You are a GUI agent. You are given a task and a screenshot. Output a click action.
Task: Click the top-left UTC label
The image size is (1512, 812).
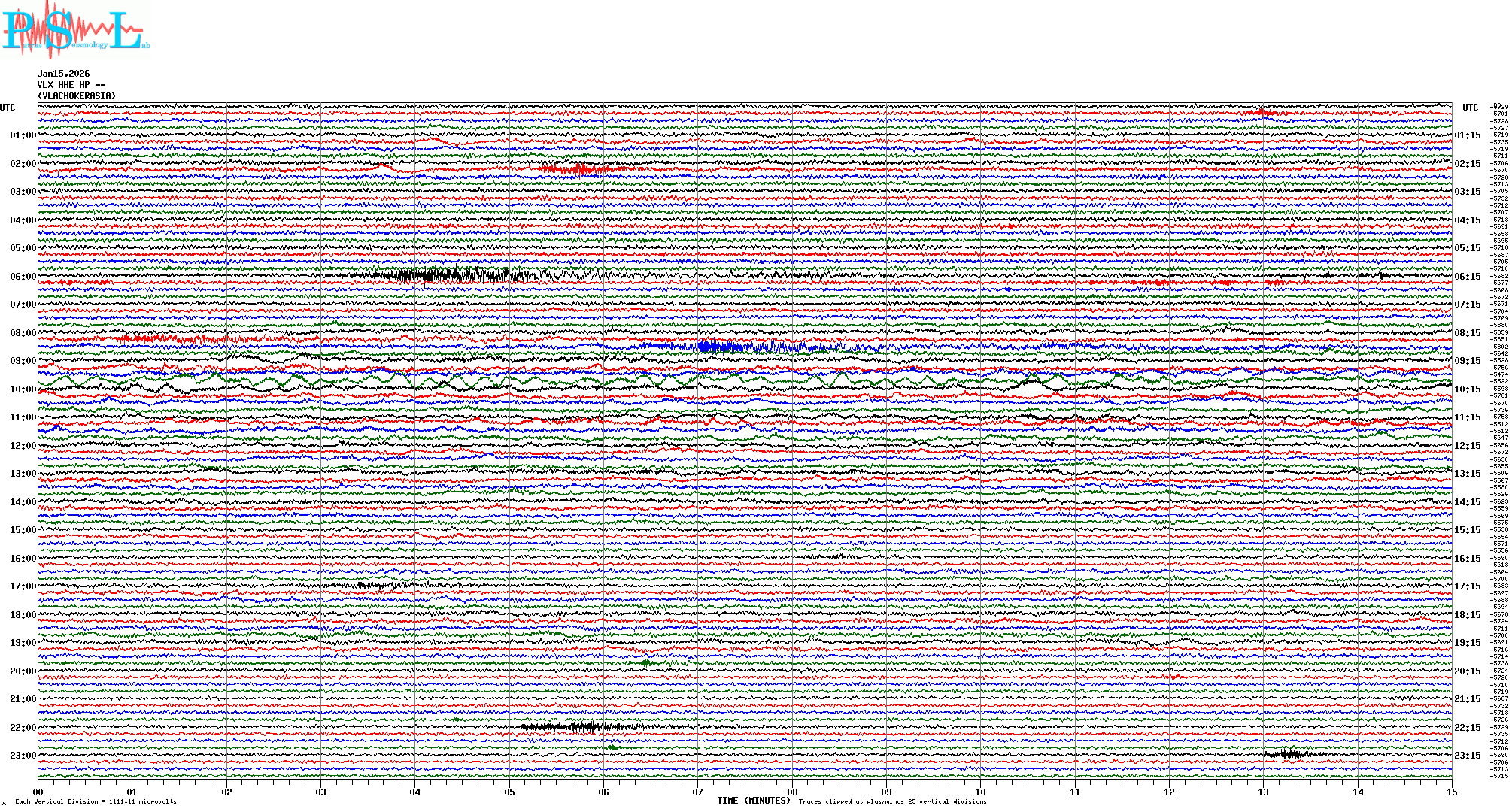[x=8, y=108]
